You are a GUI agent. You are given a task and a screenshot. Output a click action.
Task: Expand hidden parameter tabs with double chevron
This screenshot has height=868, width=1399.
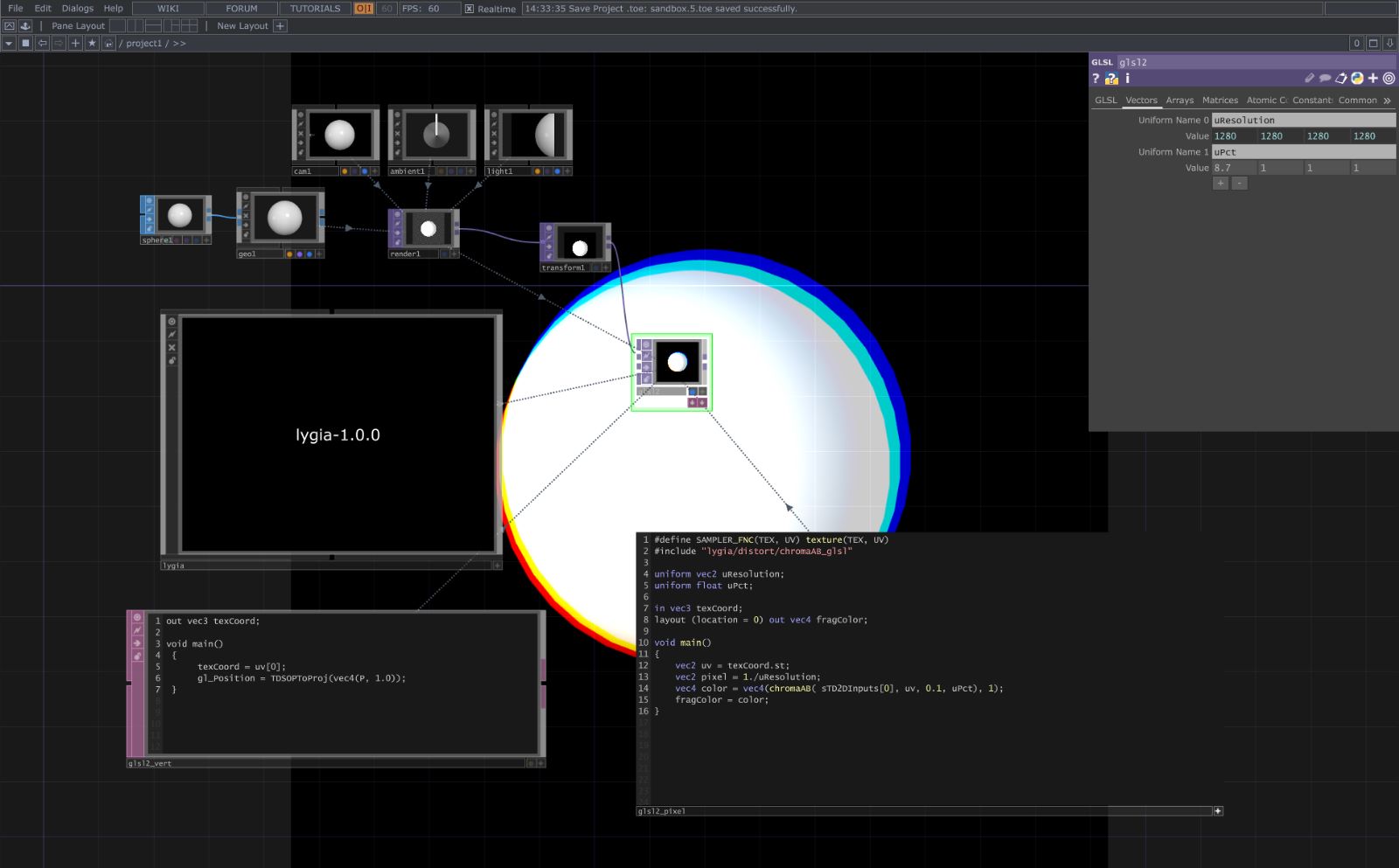1388,101
